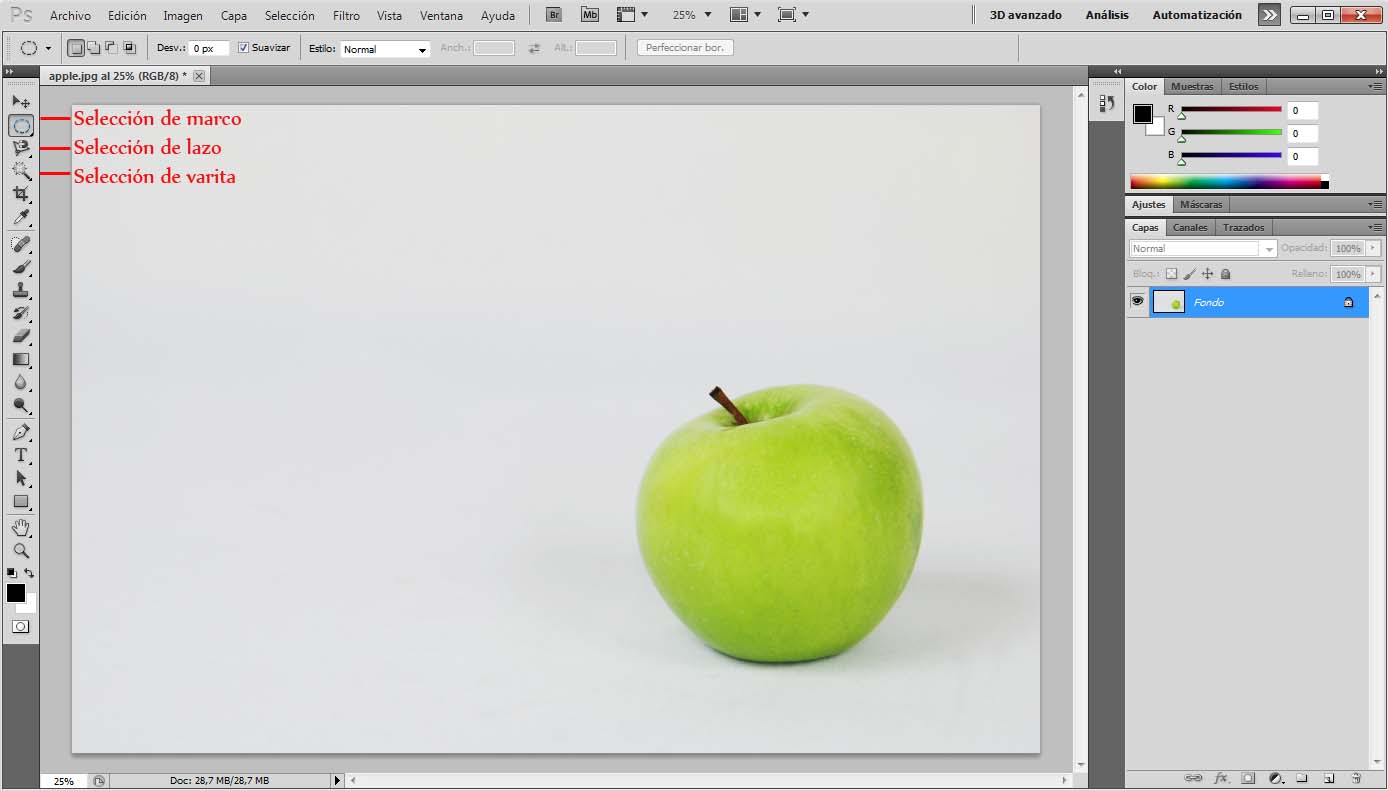Delete layer using trash icon
This screenshot has width=1388, height=791.
pyautogui.click(x=1355, y=777)
